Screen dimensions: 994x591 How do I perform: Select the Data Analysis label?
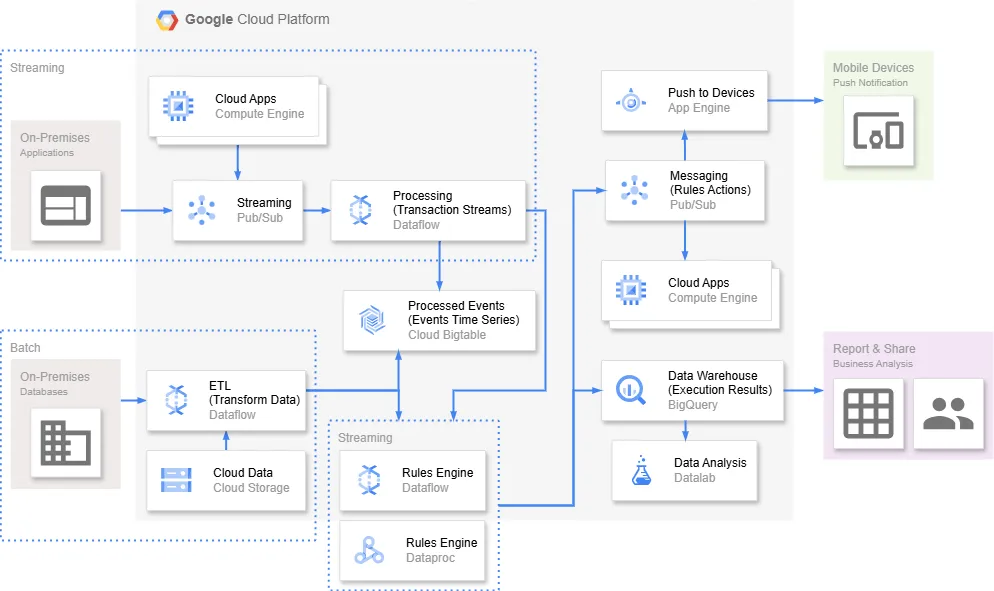(710, 463)
